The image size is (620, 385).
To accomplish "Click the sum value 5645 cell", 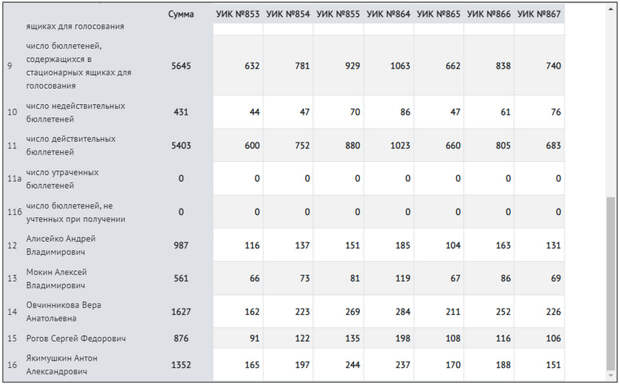I will [x=181, y=66].
